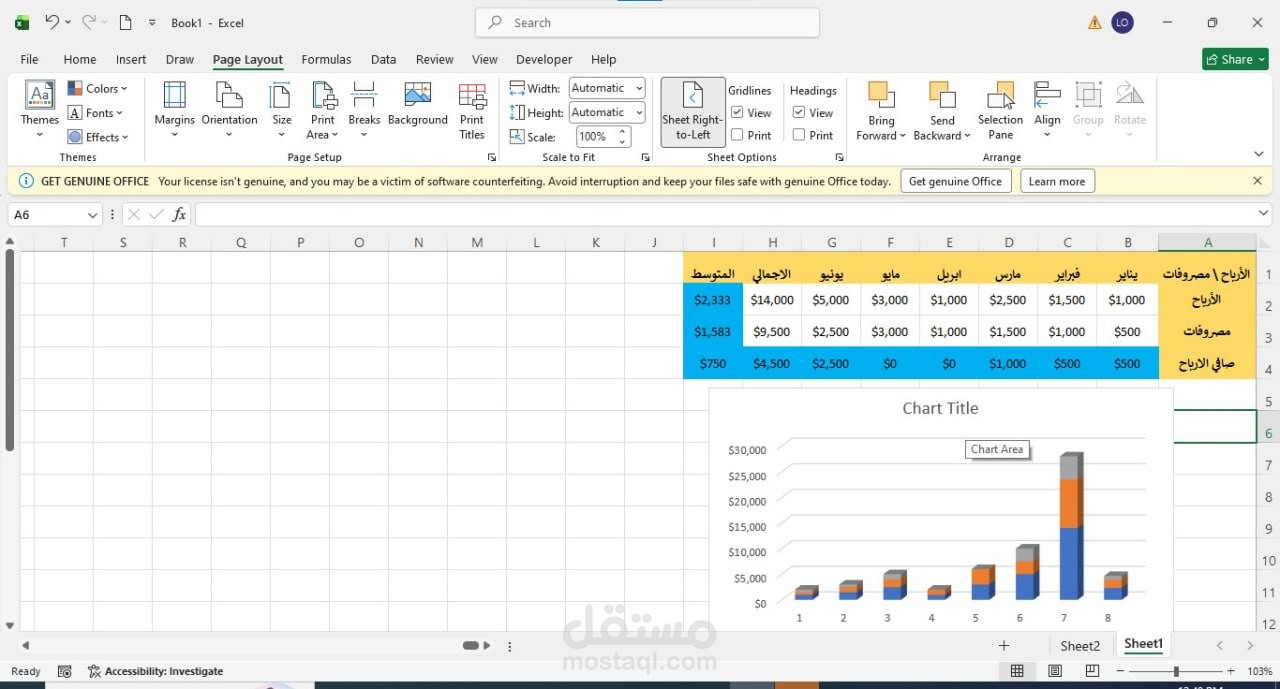The image size is (1280, 689).
Task: Open Customize Quick Access Toolbar dropdown
Action: (x=152, y=22)
